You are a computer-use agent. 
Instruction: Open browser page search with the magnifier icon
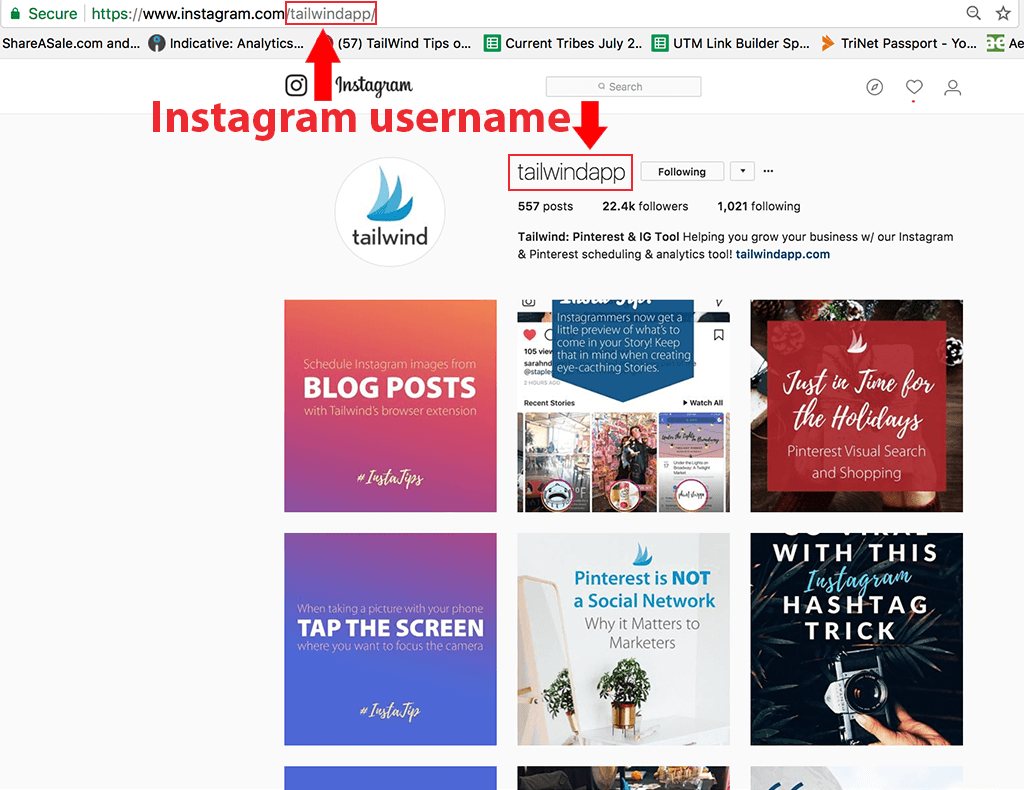[972, 13]
